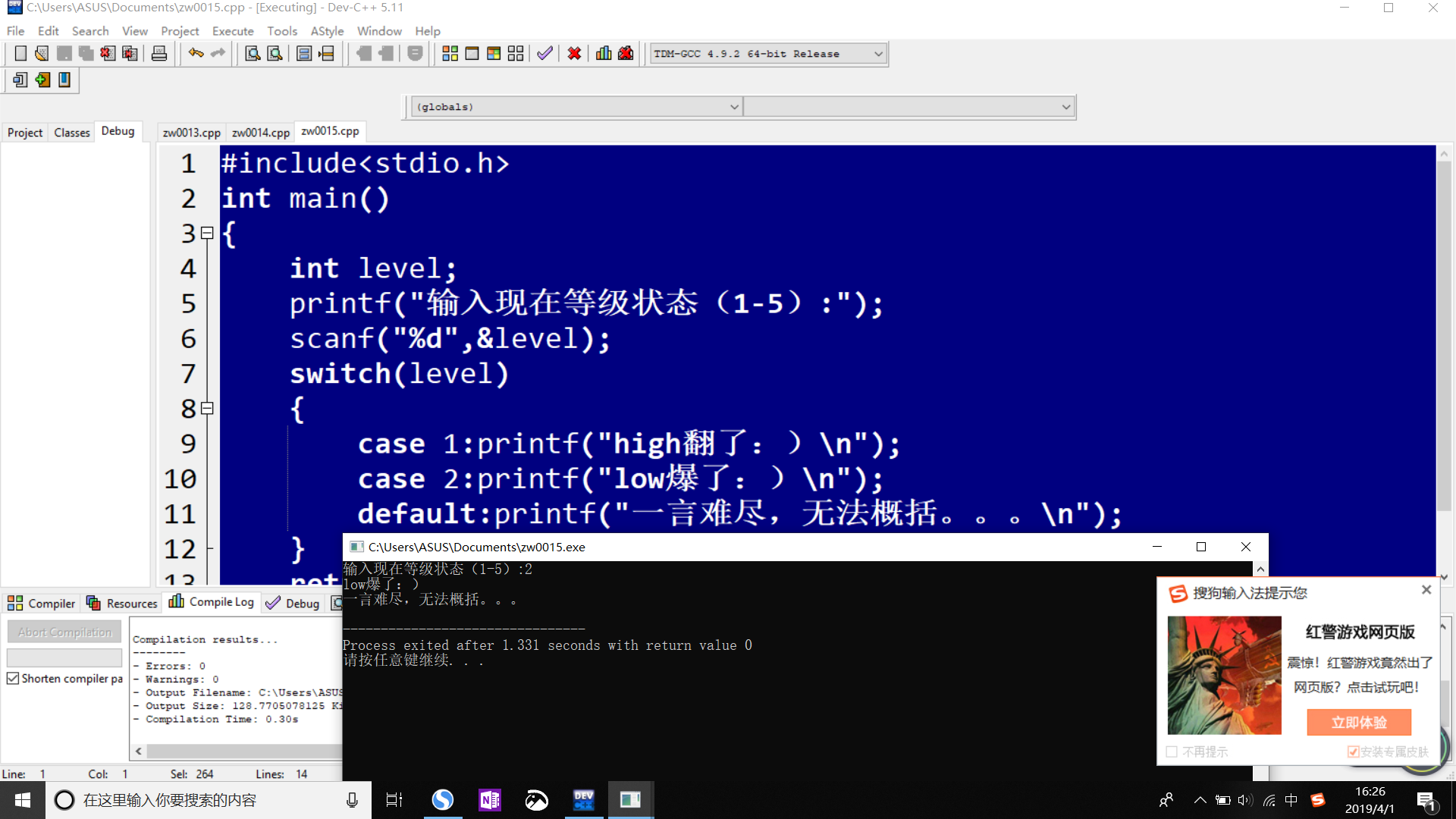Click the Find magnifier icon
1456x819 pixels.
tap(253, 54)
